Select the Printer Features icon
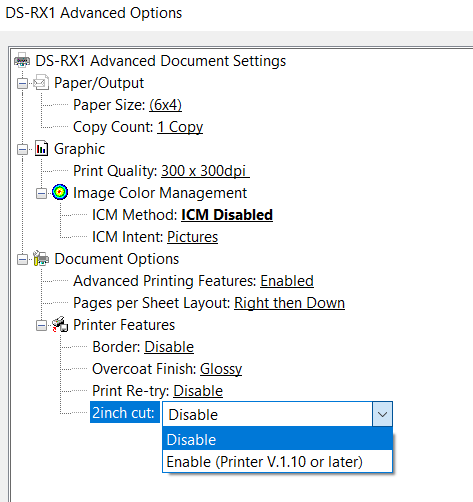The height and width of the screenshot is (502, 473). [x=60, y=324]
